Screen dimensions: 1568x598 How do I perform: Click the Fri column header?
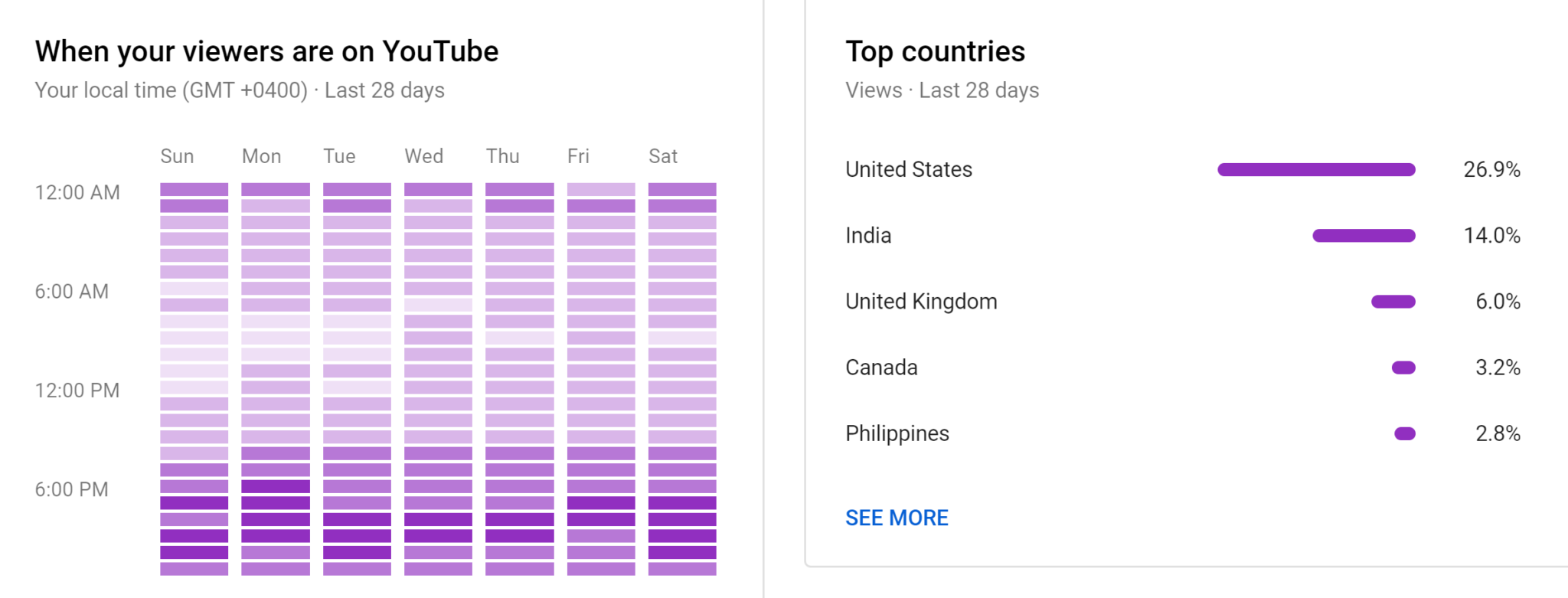(578, 156)
